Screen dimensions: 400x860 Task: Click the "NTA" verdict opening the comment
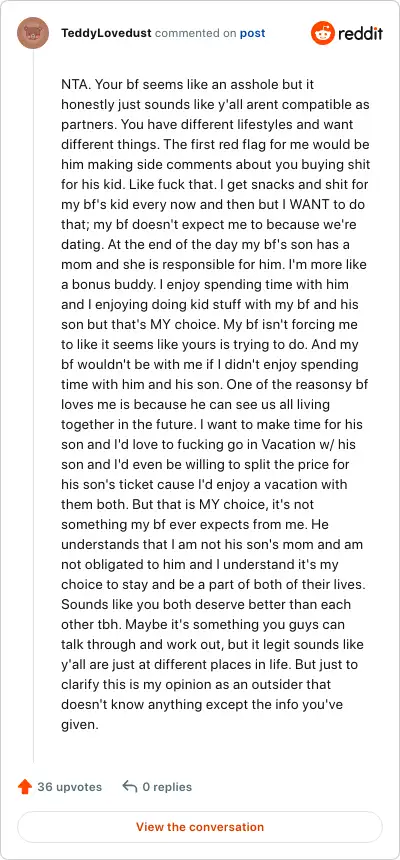[74, 84]
